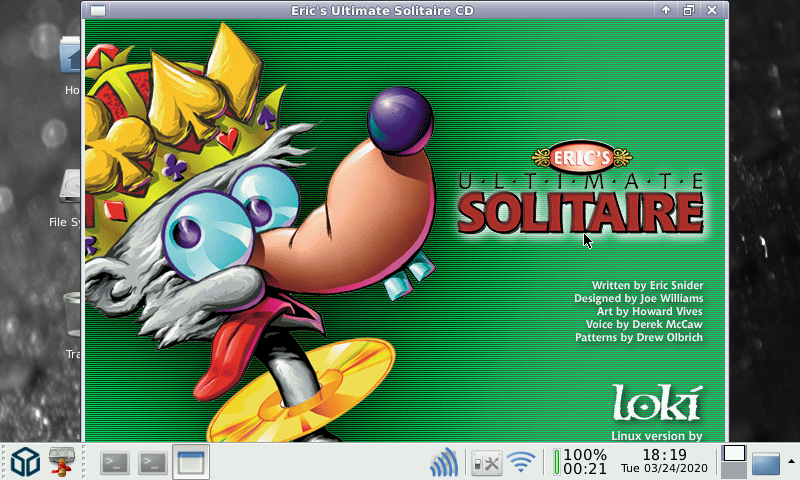Click the show desktop icon in taskbar

(x=766, y=463)
